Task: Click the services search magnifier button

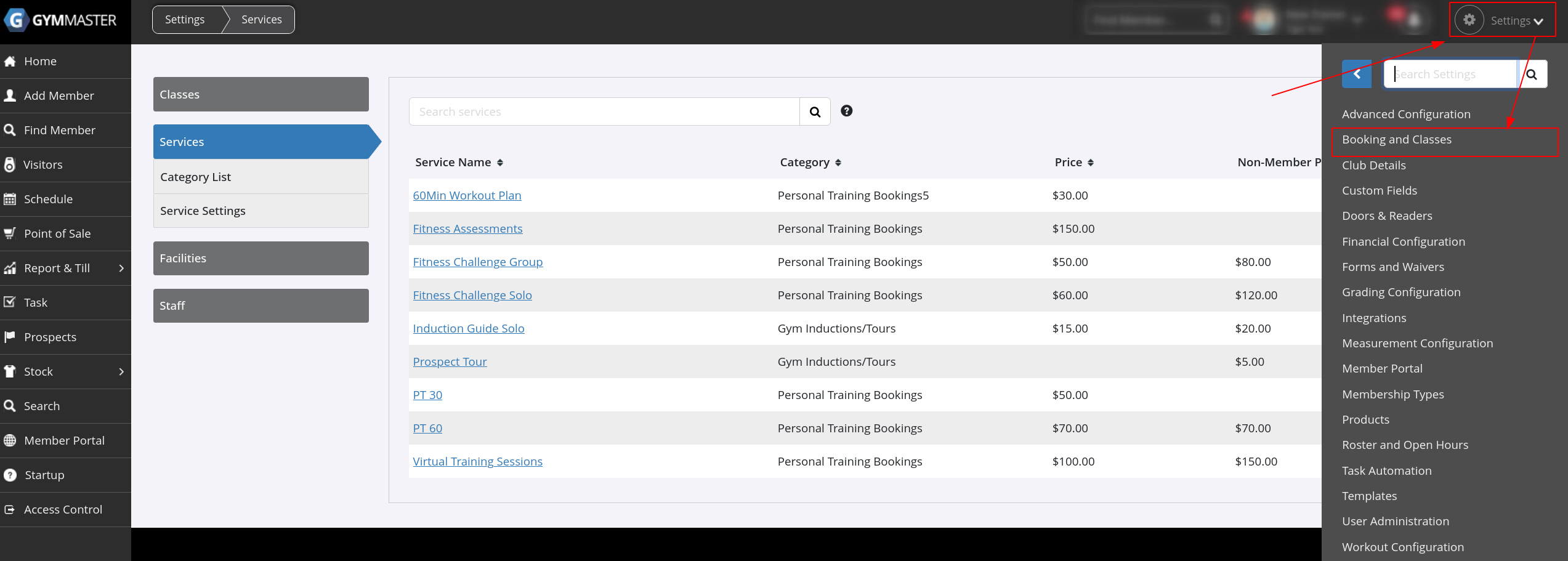Action: point(814,111)
